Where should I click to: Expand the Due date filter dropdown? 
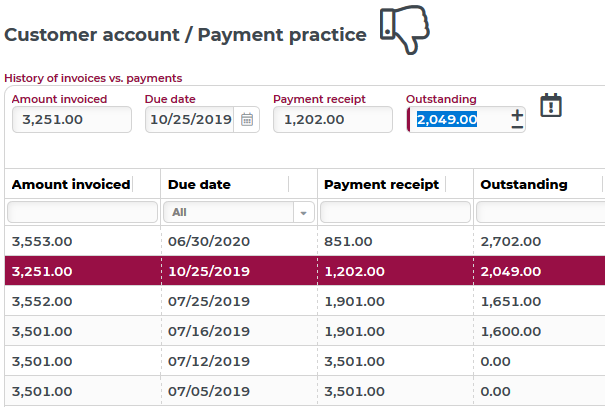(x=303, y=213)
